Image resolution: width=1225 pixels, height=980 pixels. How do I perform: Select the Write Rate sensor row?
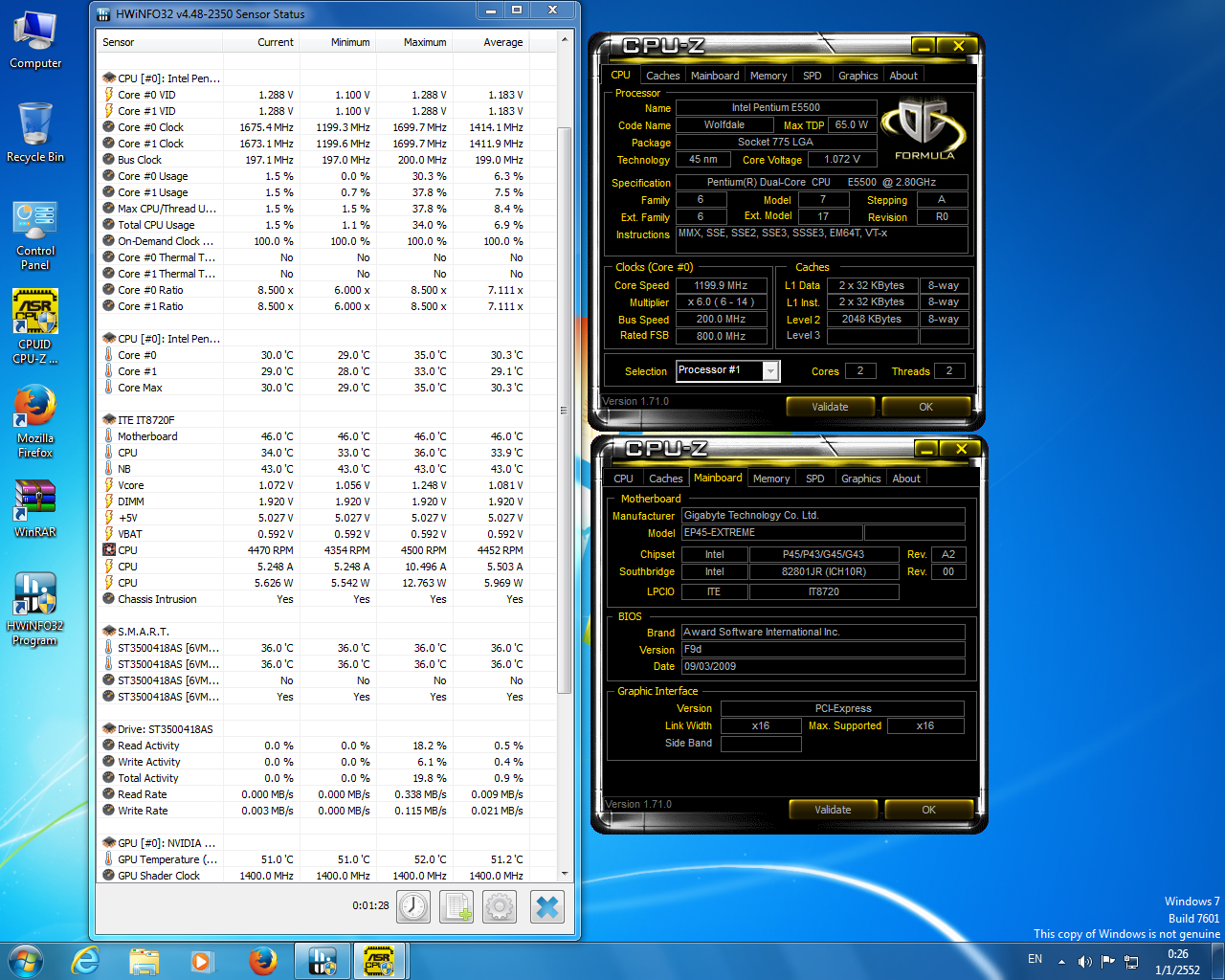pos(325,811)
